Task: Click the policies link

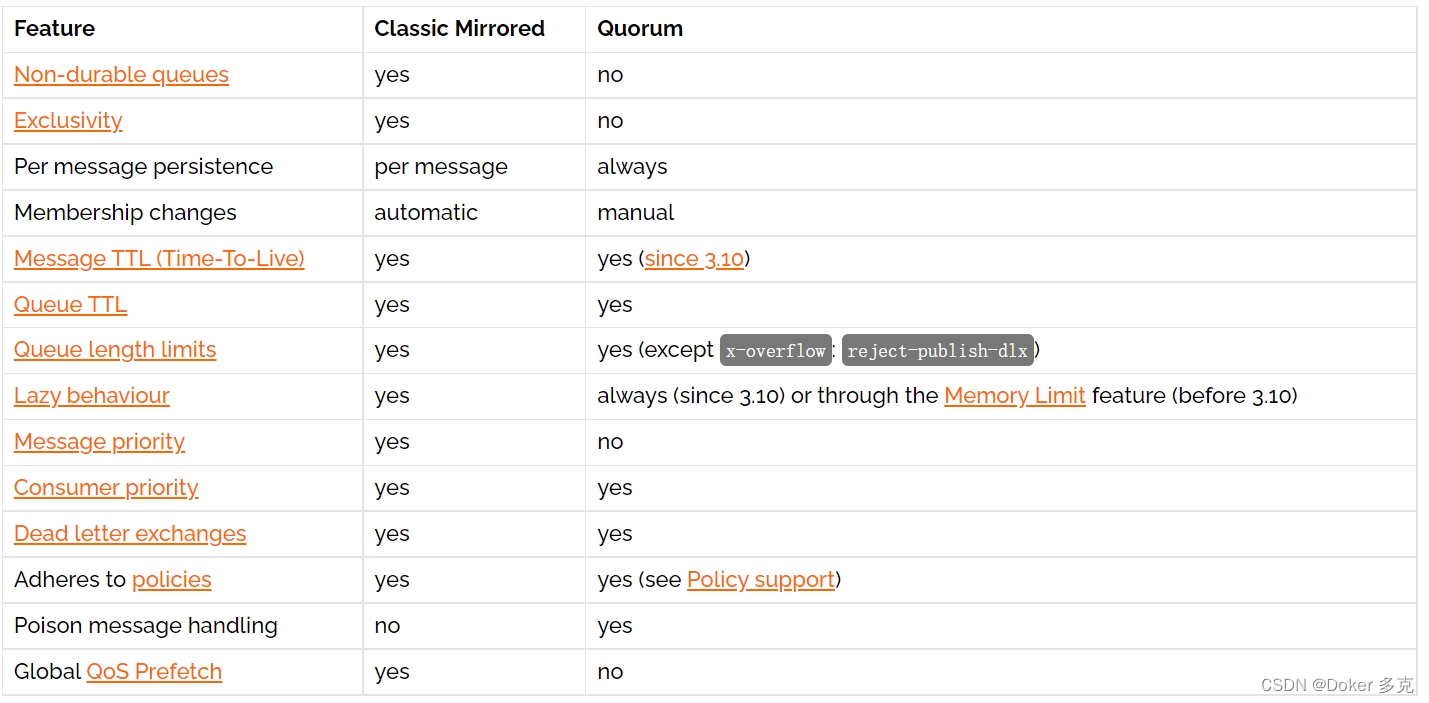Action: (x=171, y=580)
